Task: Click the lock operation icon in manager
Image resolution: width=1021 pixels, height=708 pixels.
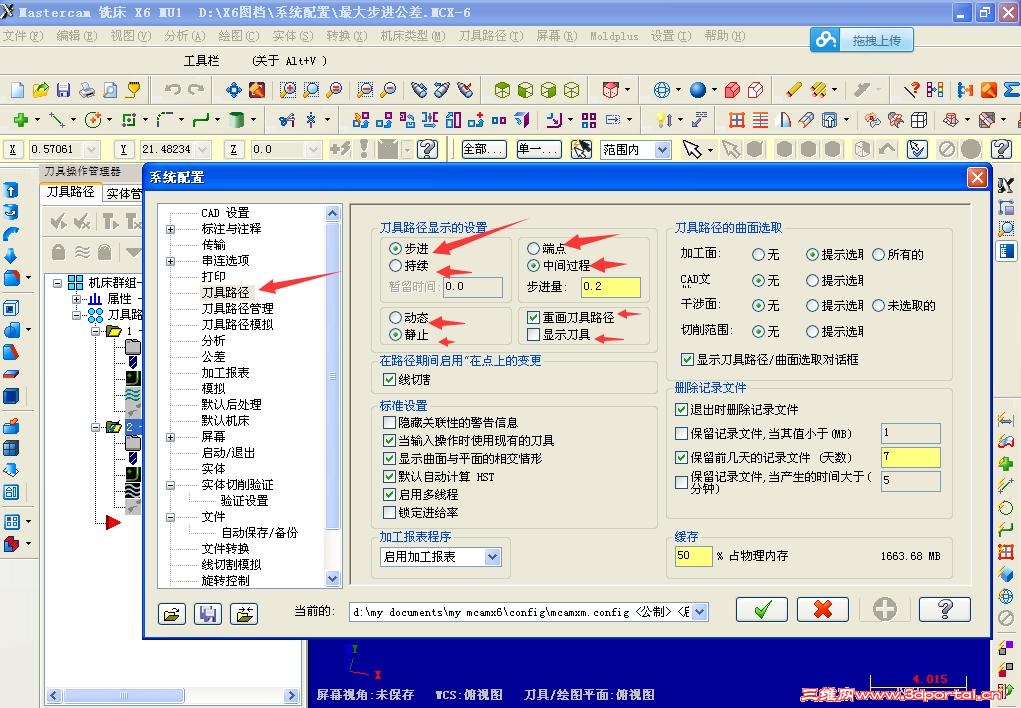Action: pyautogui.click(x=59, y=251)
